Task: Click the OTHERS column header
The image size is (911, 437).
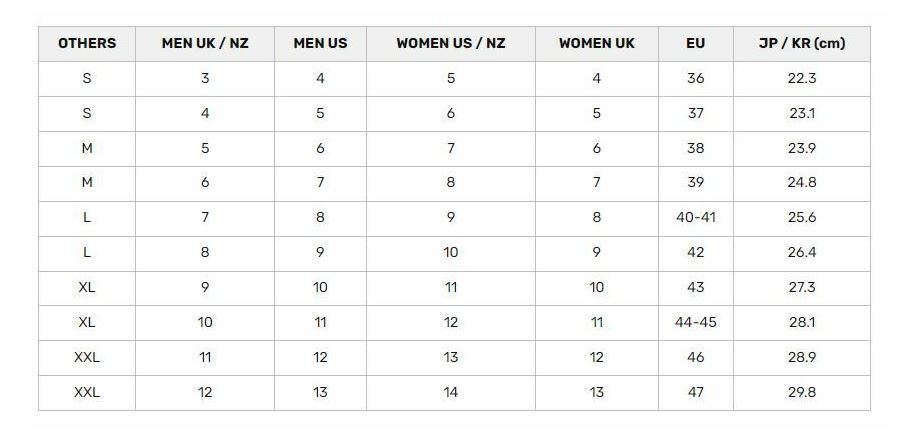Action: [x=87, y=44]
